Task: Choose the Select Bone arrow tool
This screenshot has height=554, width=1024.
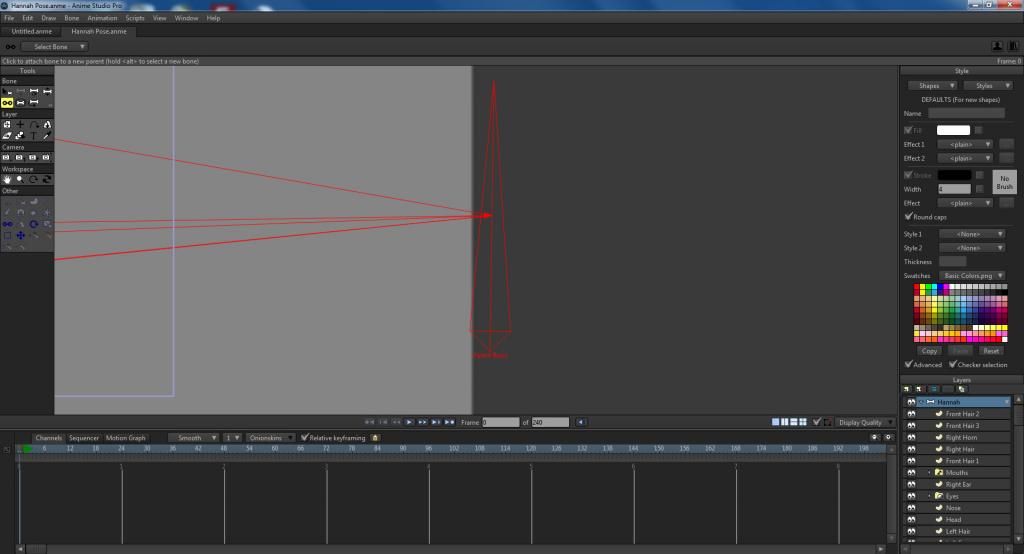Action: pos(7,91)
